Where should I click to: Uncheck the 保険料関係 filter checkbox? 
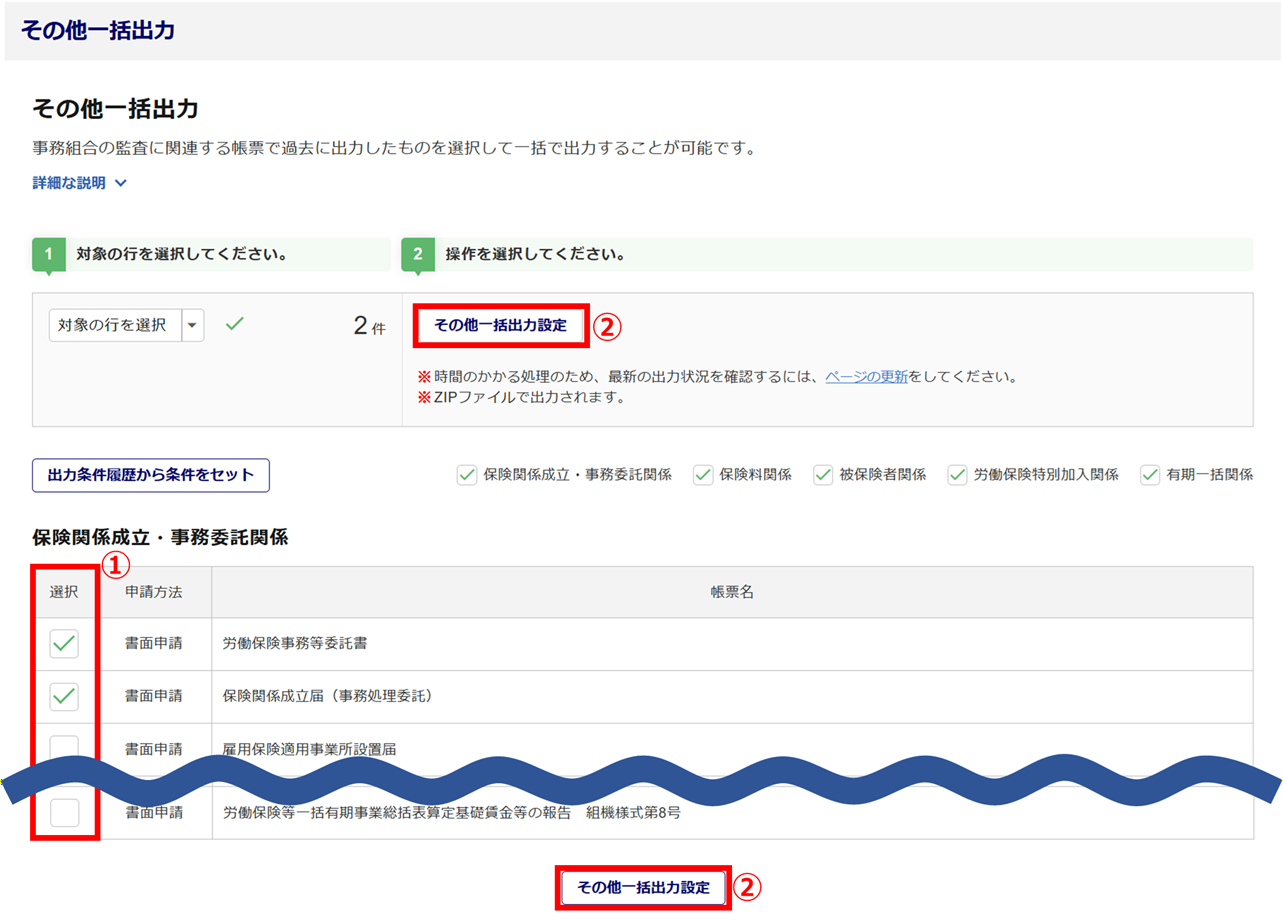[x=703, y=475]
